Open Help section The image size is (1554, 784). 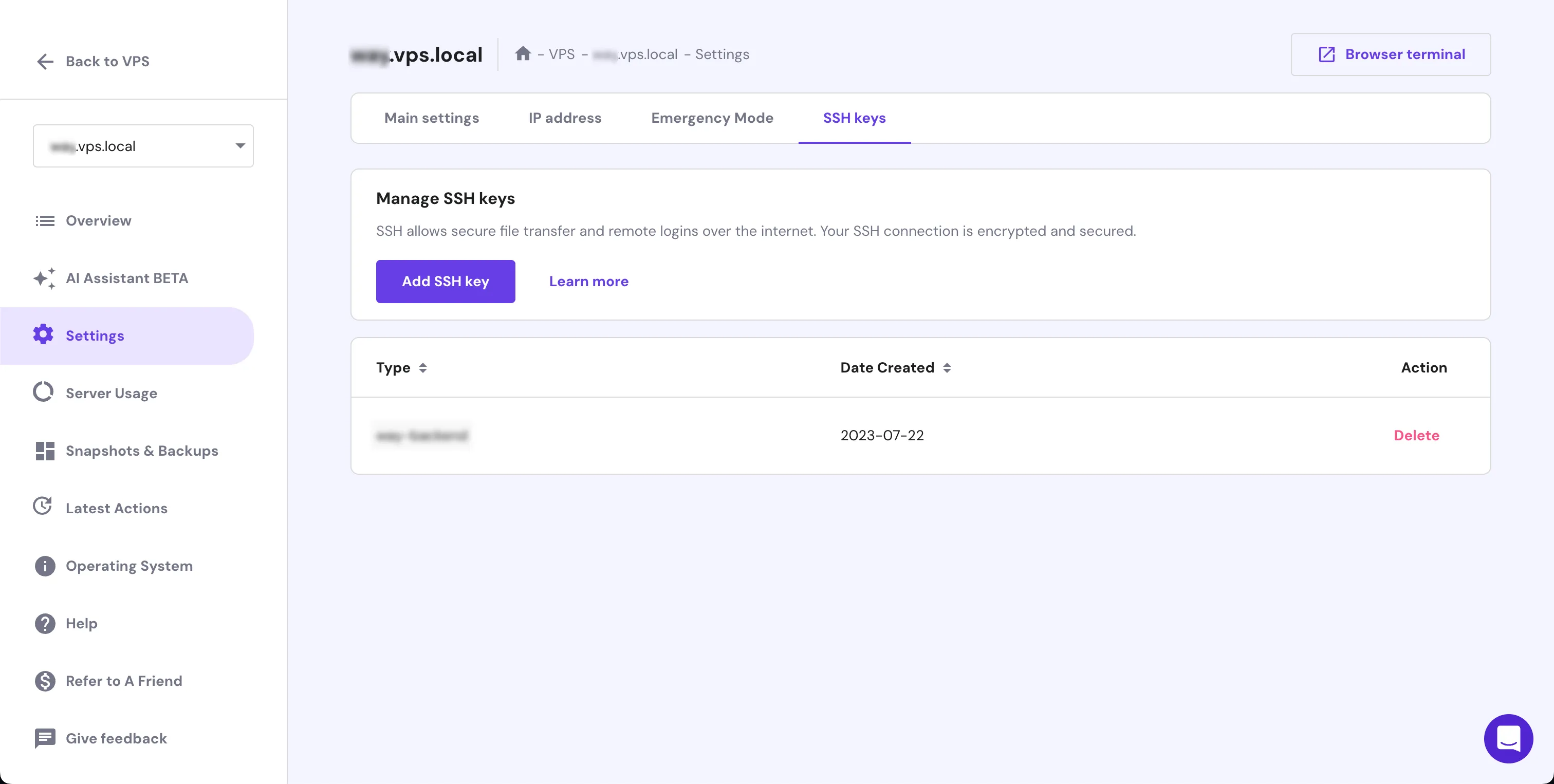tap(81, 623)
